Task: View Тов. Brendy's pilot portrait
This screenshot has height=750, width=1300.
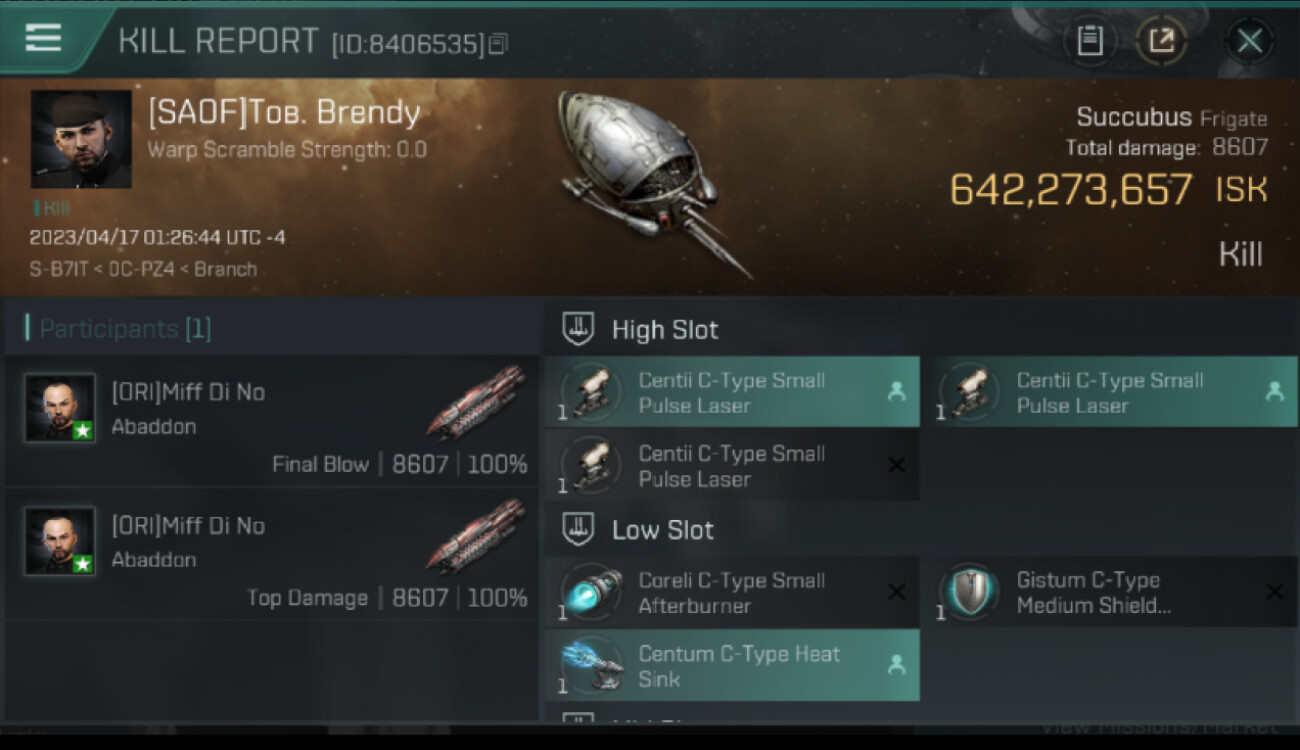Action: coord(81,139)
